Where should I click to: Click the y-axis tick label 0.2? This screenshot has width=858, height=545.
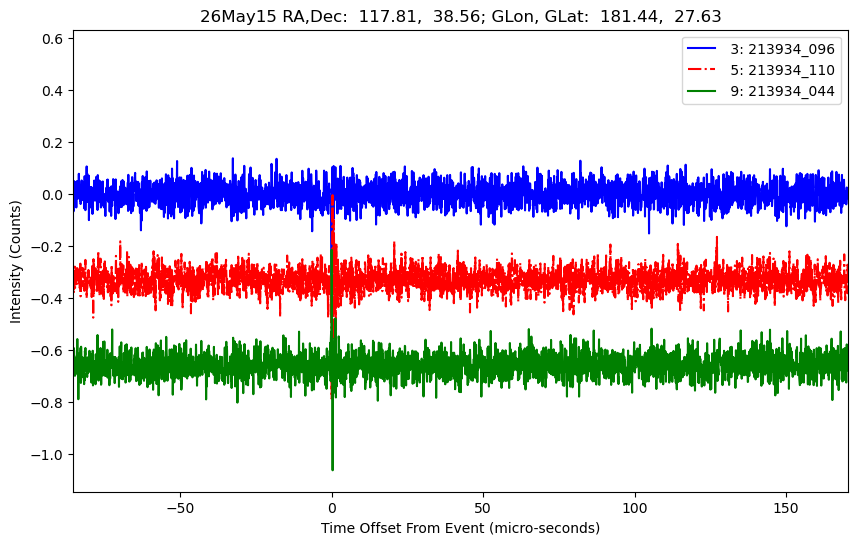pyautogui.click(x=54, y=143)
